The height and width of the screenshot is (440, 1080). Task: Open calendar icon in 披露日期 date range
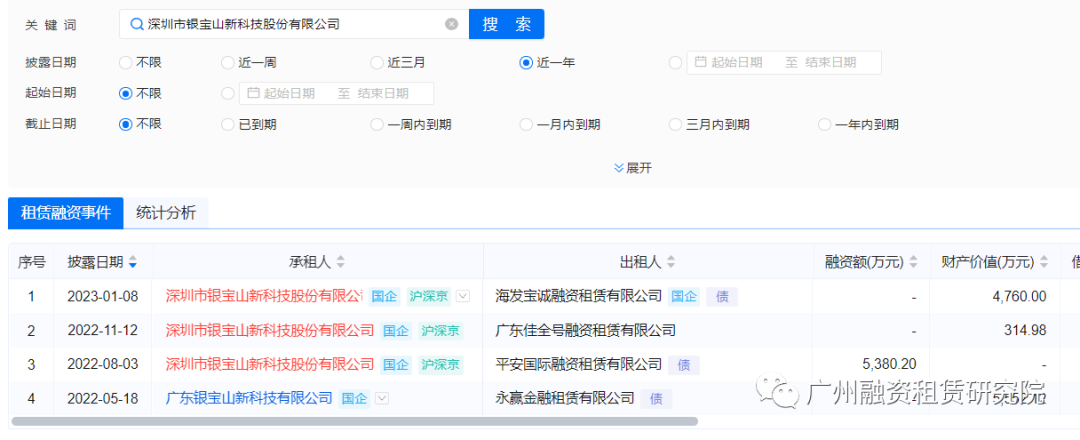700,62
